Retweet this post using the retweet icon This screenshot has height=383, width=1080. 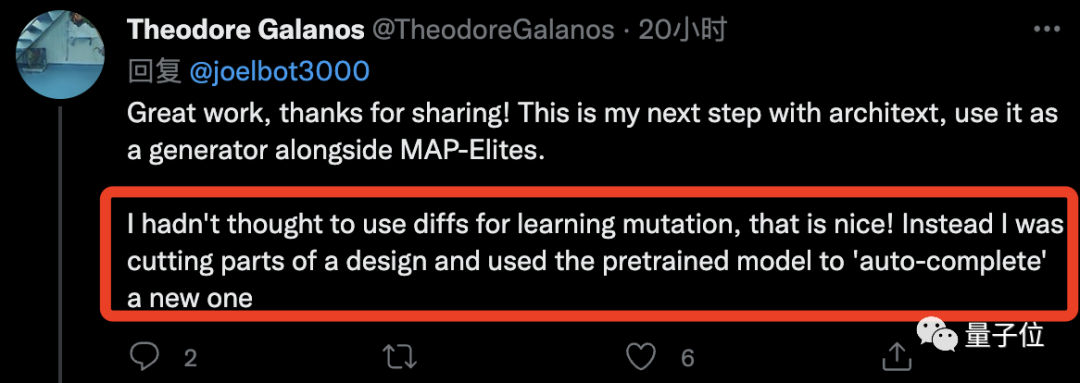pyautogui.click(x=399, y=356)
